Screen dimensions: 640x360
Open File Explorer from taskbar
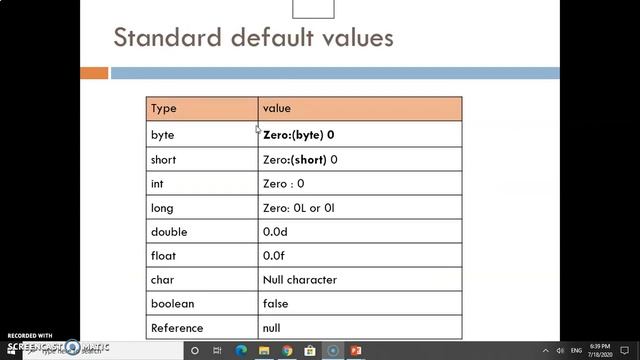click(x=264, y=351)
